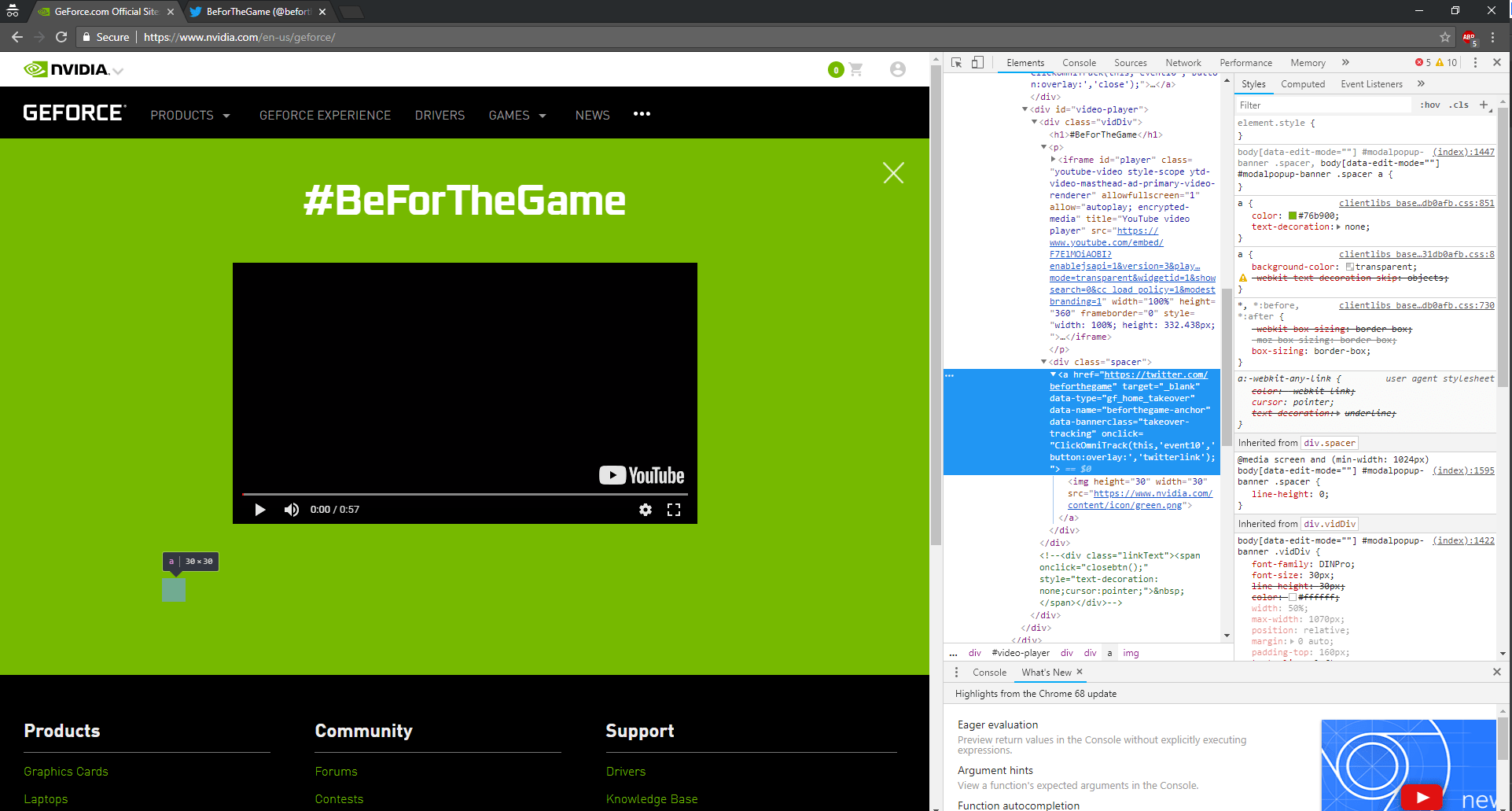
Task: Expand the text-decoration property shorthand
Action: tap(1338, 227)
